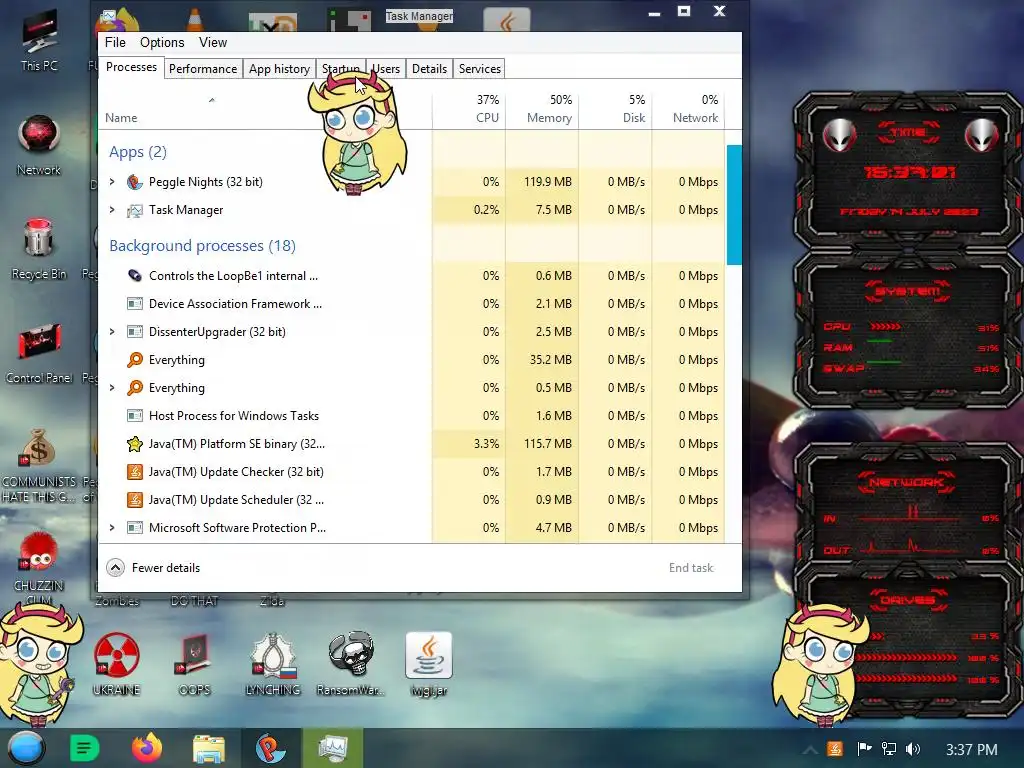Switch to the App history tab
Viewport: 1024px width, 768px height.
pos(280,69)
